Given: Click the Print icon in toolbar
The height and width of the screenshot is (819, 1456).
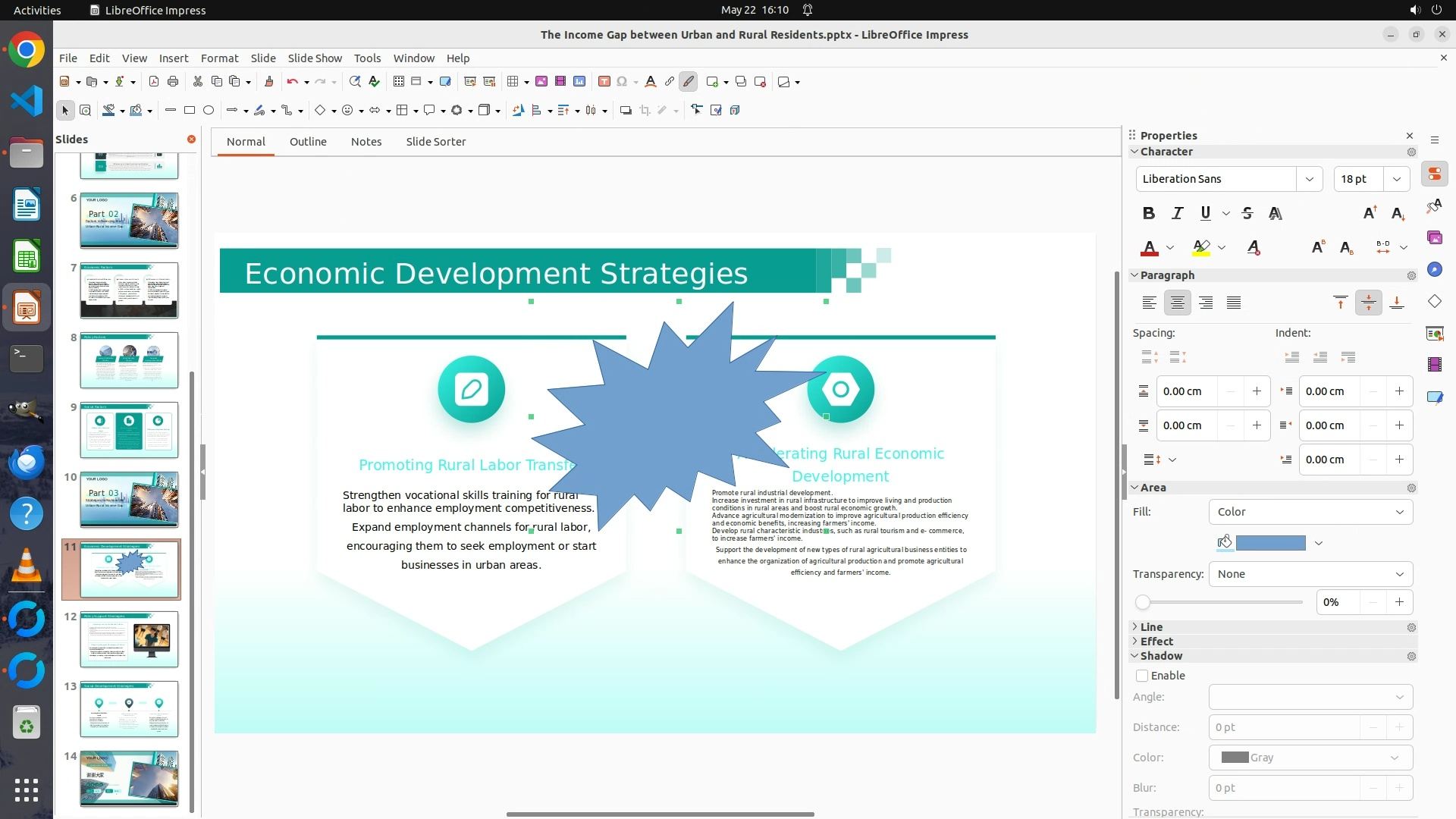Looking at the screenshot, I should (x=173, y=81).
